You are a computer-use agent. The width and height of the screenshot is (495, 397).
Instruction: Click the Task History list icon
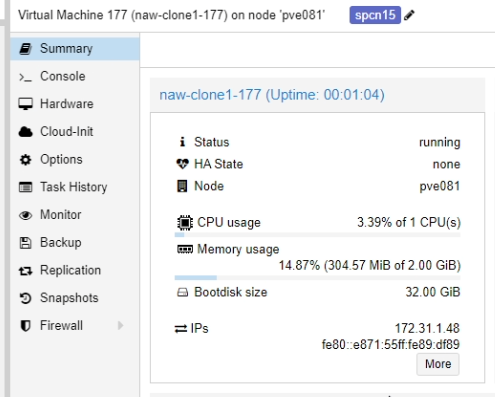point(25,187)
